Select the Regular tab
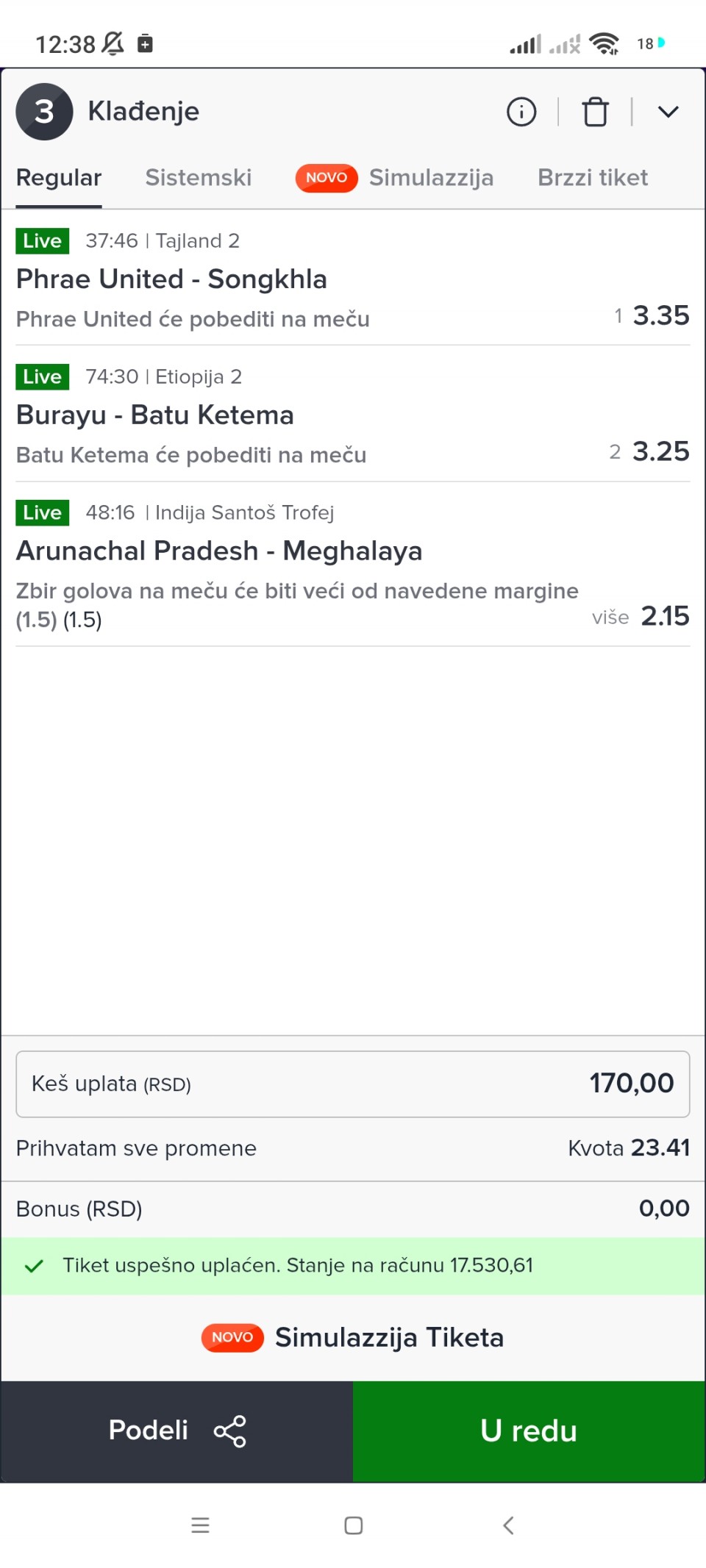The height and width of the screenshot is (1568, 706). pos(59,178)
